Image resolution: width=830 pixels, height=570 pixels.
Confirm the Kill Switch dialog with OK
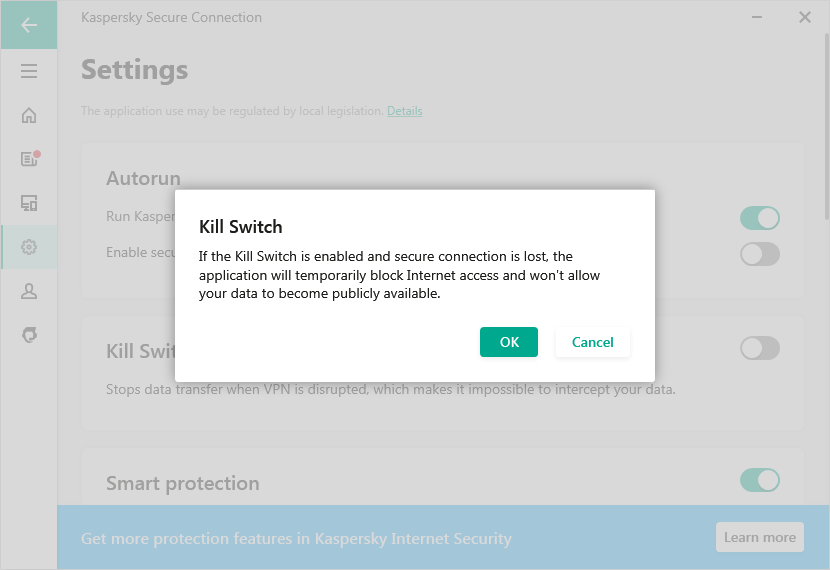click(509, 342)
